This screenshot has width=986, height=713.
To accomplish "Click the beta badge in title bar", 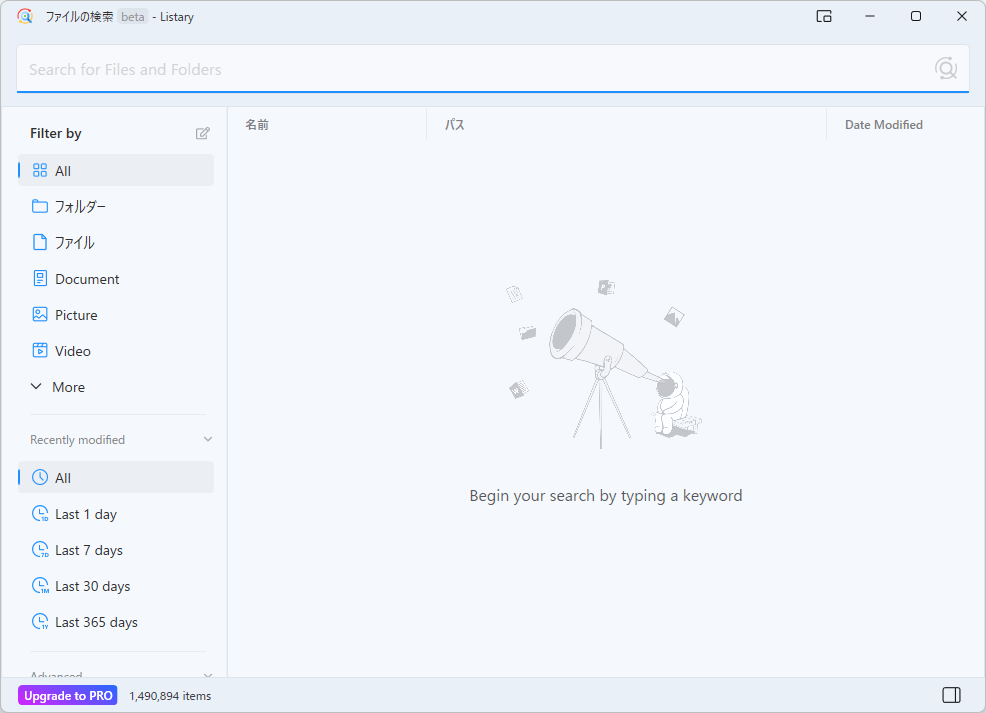I will 133,17.
